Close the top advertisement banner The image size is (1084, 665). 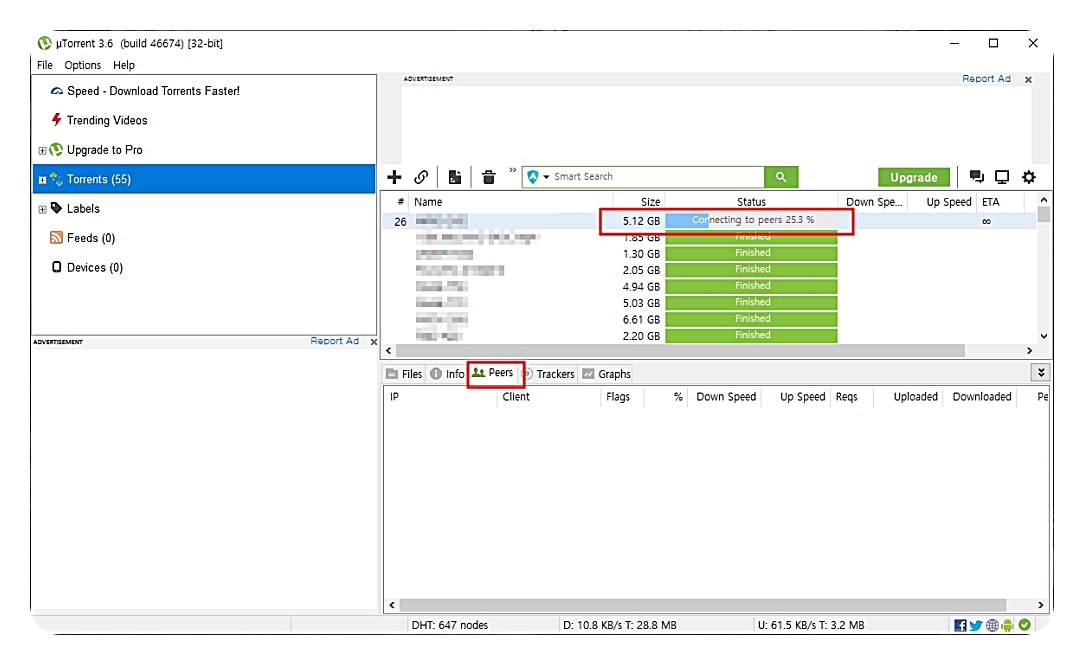pyautogui.click(x=1028, y=79)
